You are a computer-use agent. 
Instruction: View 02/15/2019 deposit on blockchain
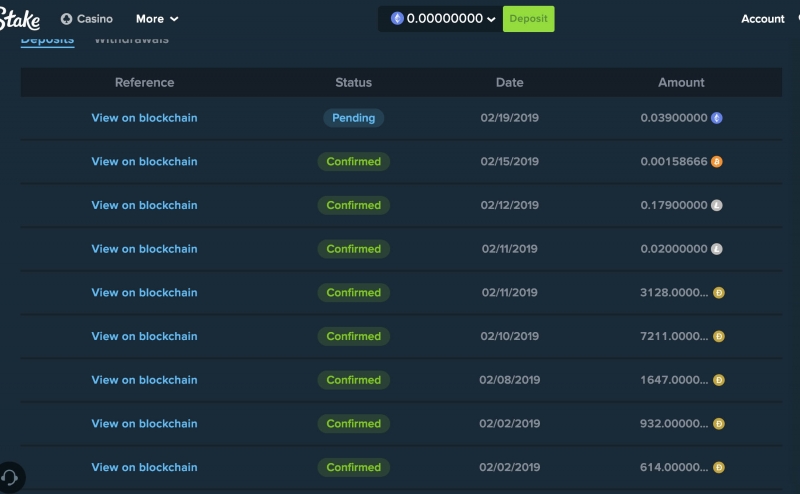144,162
